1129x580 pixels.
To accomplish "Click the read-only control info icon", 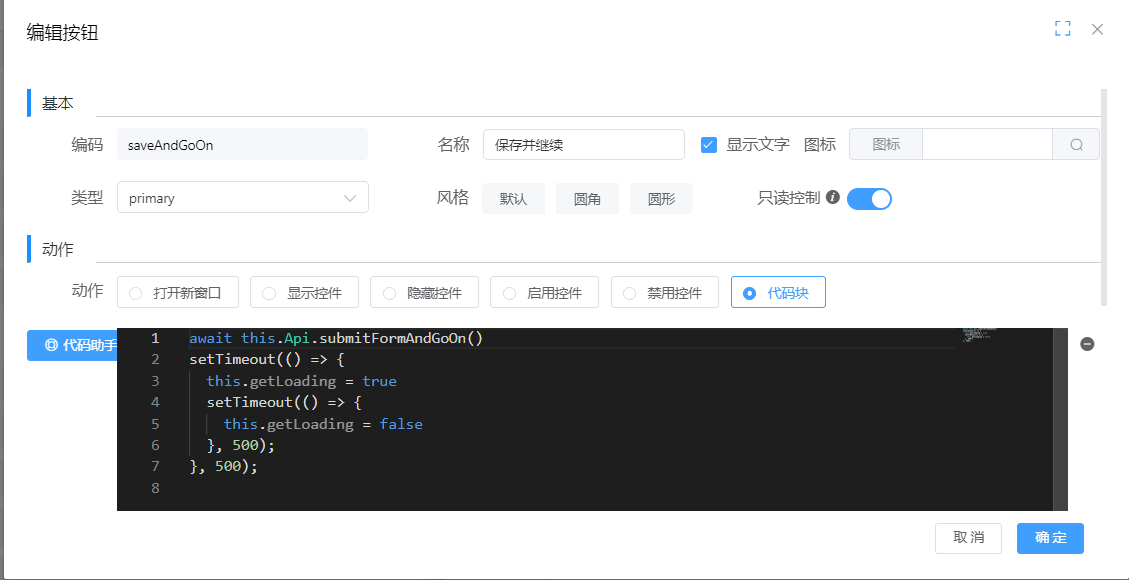I will (x=832, y=198).
